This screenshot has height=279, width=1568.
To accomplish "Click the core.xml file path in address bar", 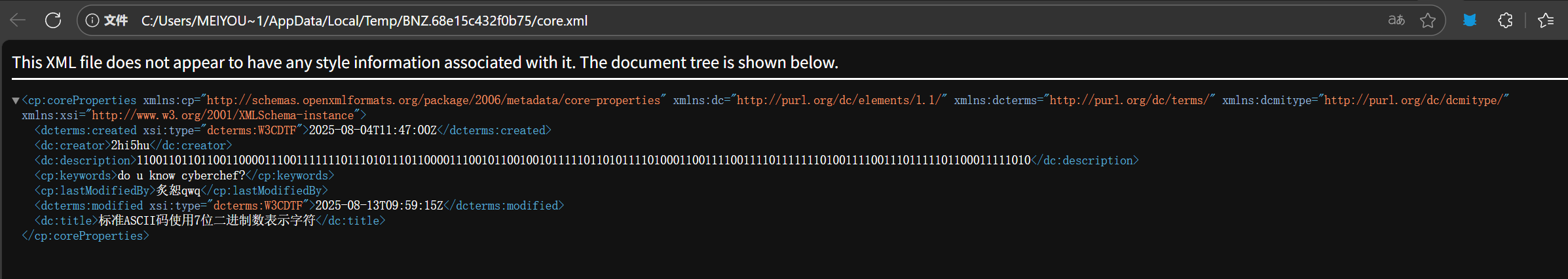I will point(364,21).
